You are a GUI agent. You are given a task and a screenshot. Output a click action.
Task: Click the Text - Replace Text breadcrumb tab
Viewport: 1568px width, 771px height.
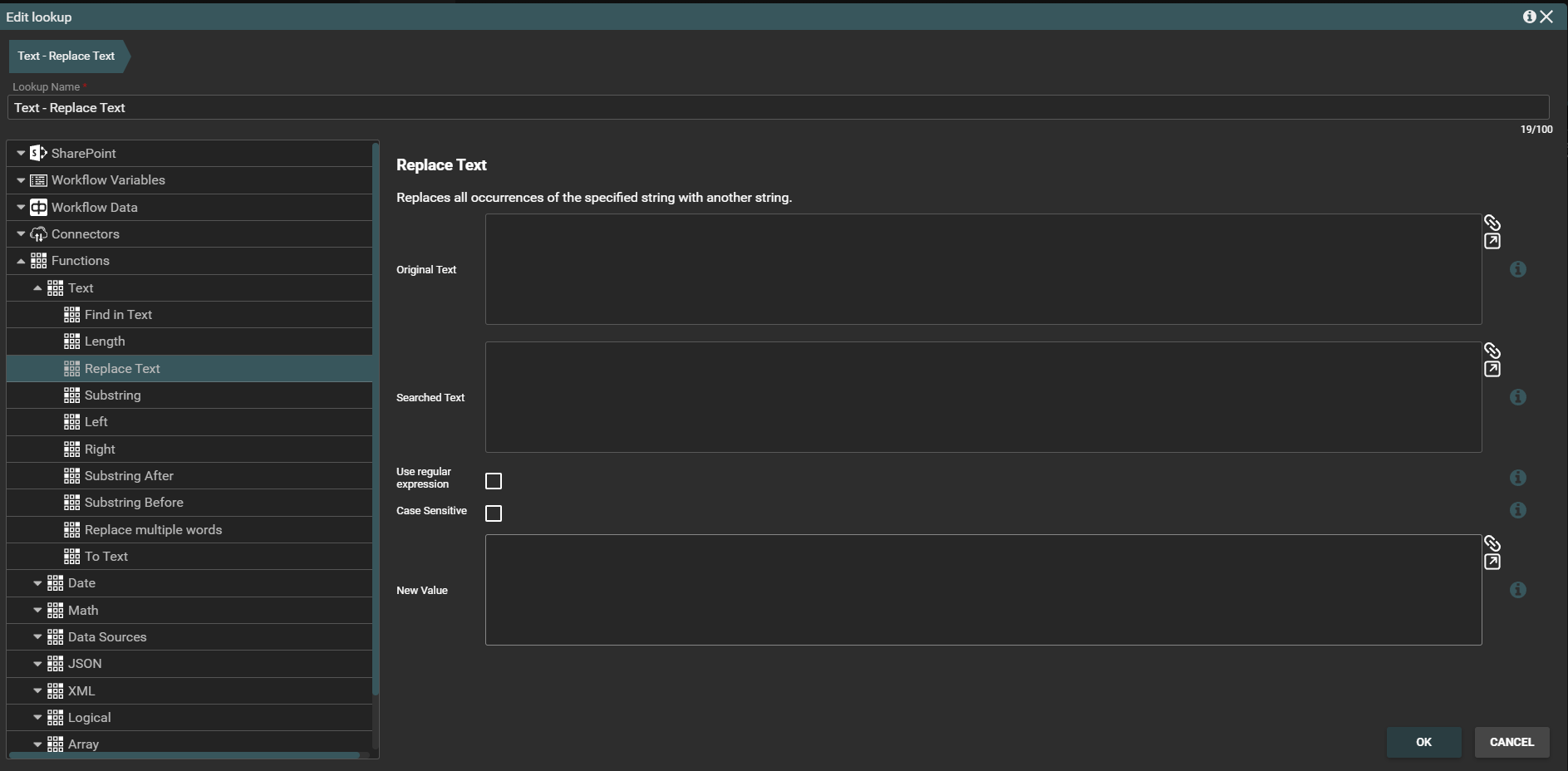[66, 56]
